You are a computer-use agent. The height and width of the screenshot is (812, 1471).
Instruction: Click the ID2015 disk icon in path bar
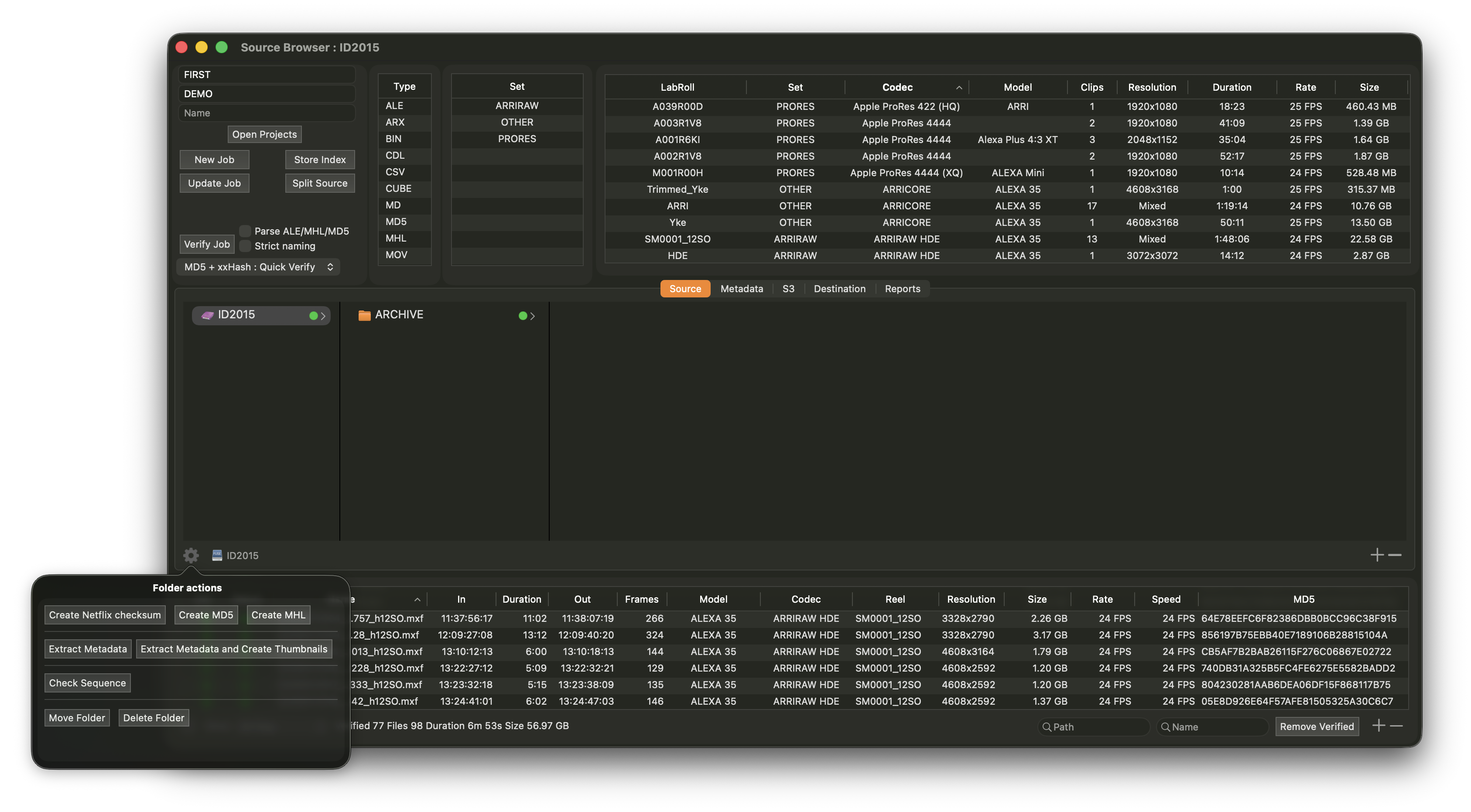tap(217, 555)
